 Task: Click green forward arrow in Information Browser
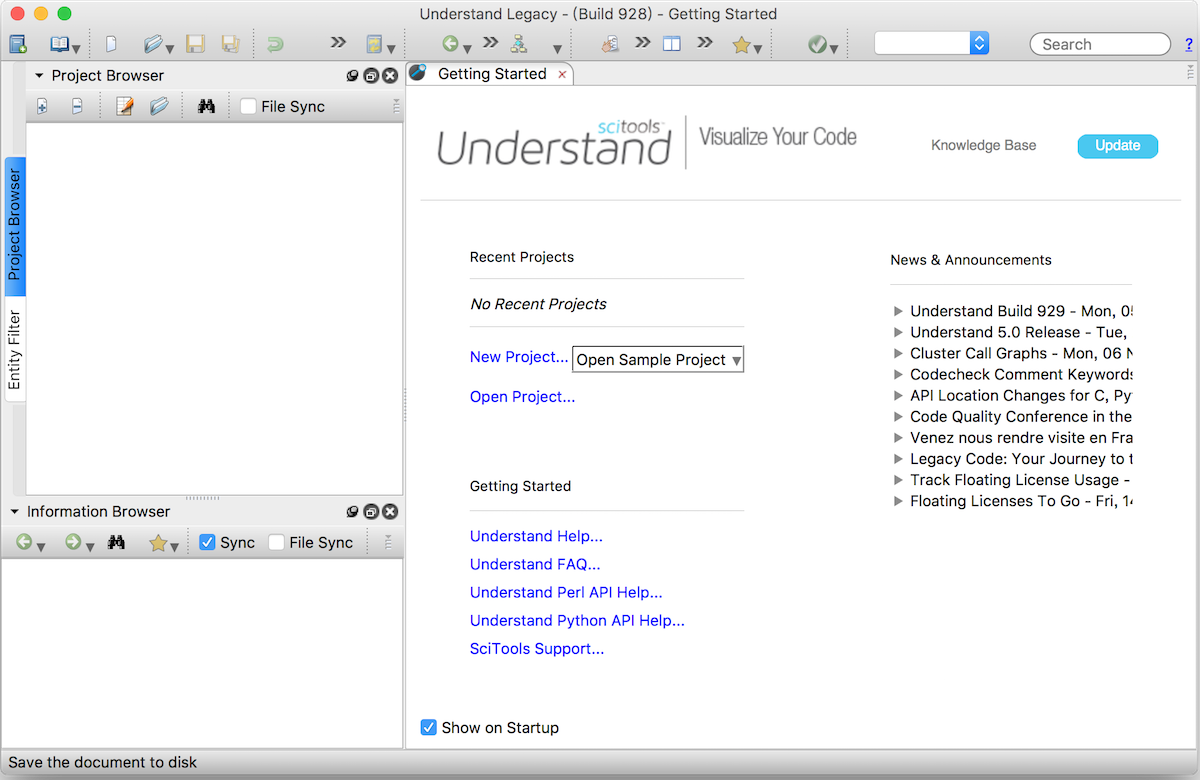[x=73, y=542]
